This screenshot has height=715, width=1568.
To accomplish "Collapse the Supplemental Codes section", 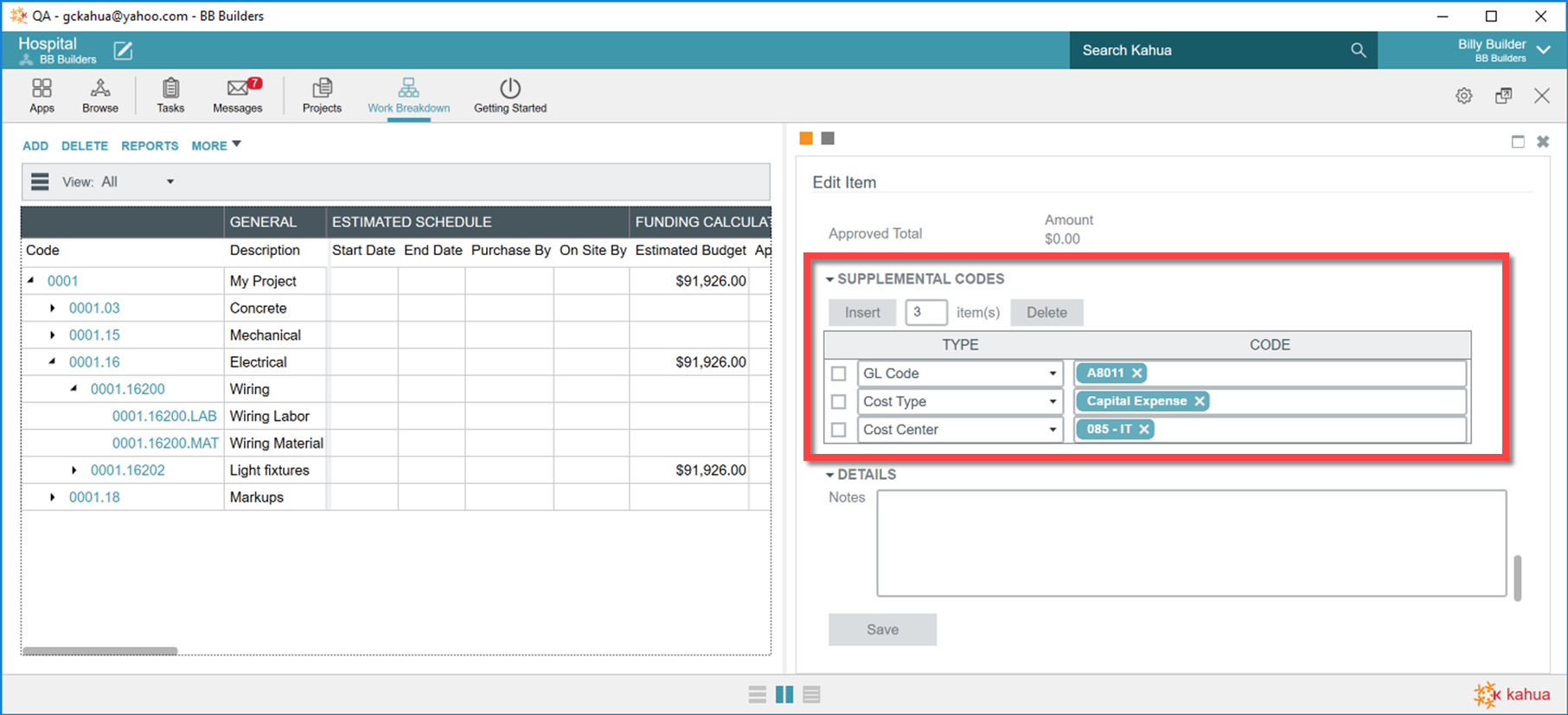I will [830, 279].
